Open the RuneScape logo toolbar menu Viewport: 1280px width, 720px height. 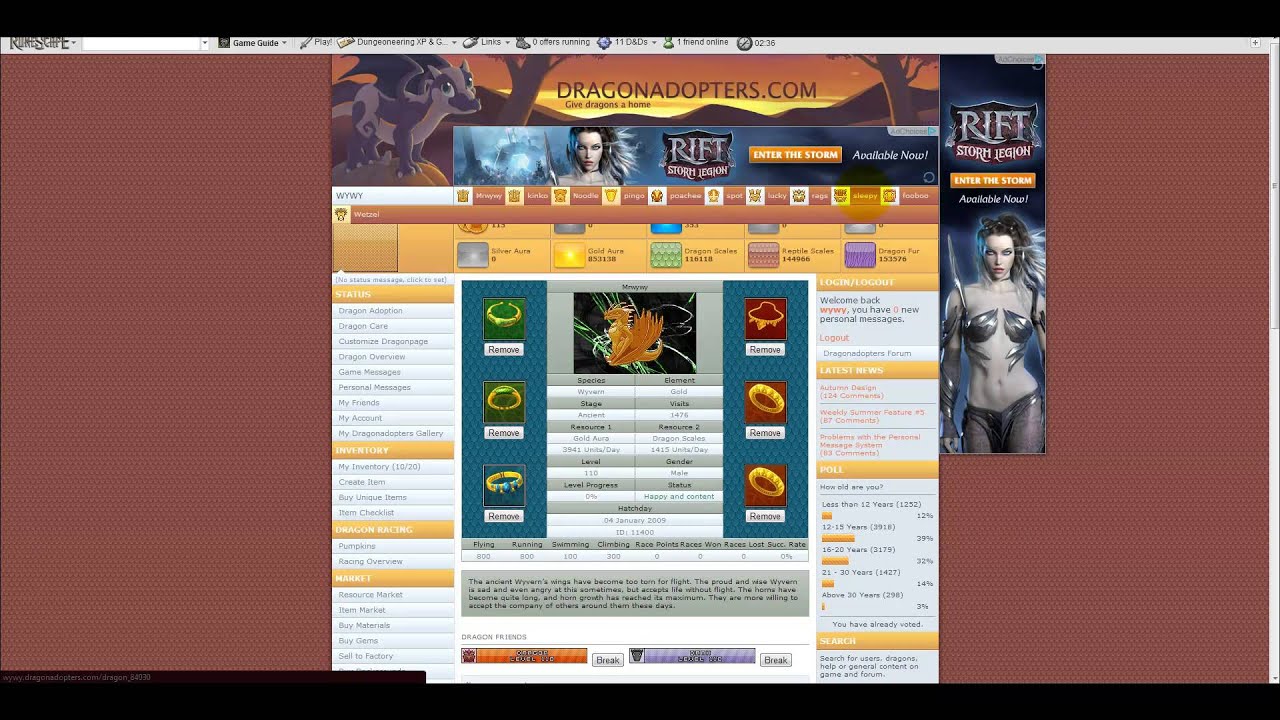[42, 43]
